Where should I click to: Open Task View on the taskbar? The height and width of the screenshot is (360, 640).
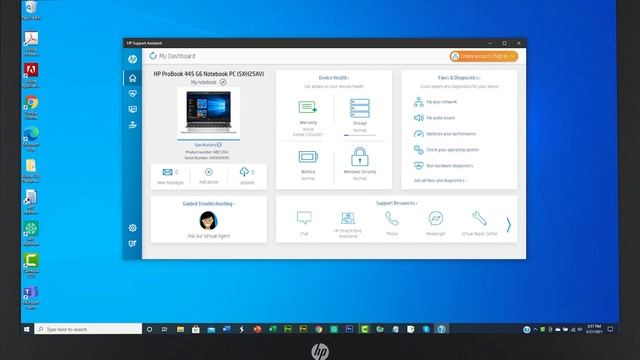[164, 329]
